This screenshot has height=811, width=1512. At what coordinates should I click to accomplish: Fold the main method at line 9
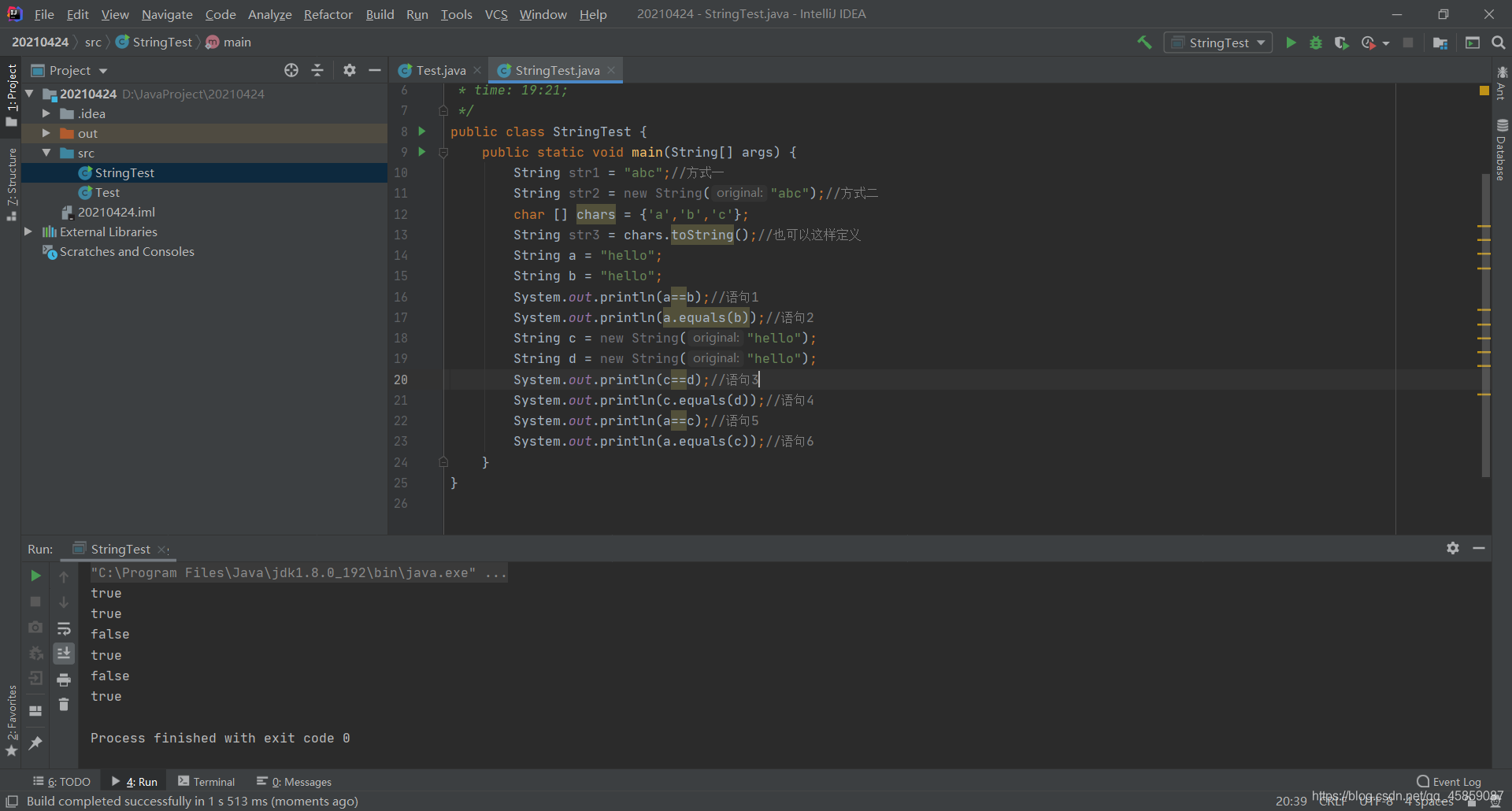(x=443, y=153)
